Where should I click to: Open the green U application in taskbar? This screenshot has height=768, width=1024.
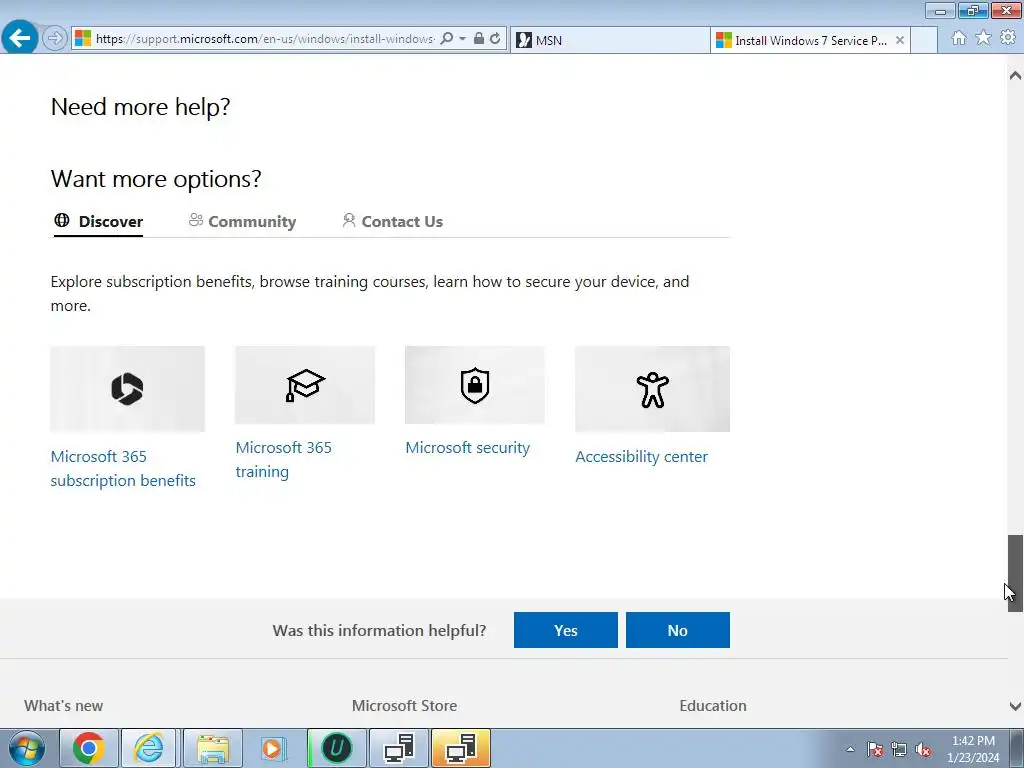[336, 748]
